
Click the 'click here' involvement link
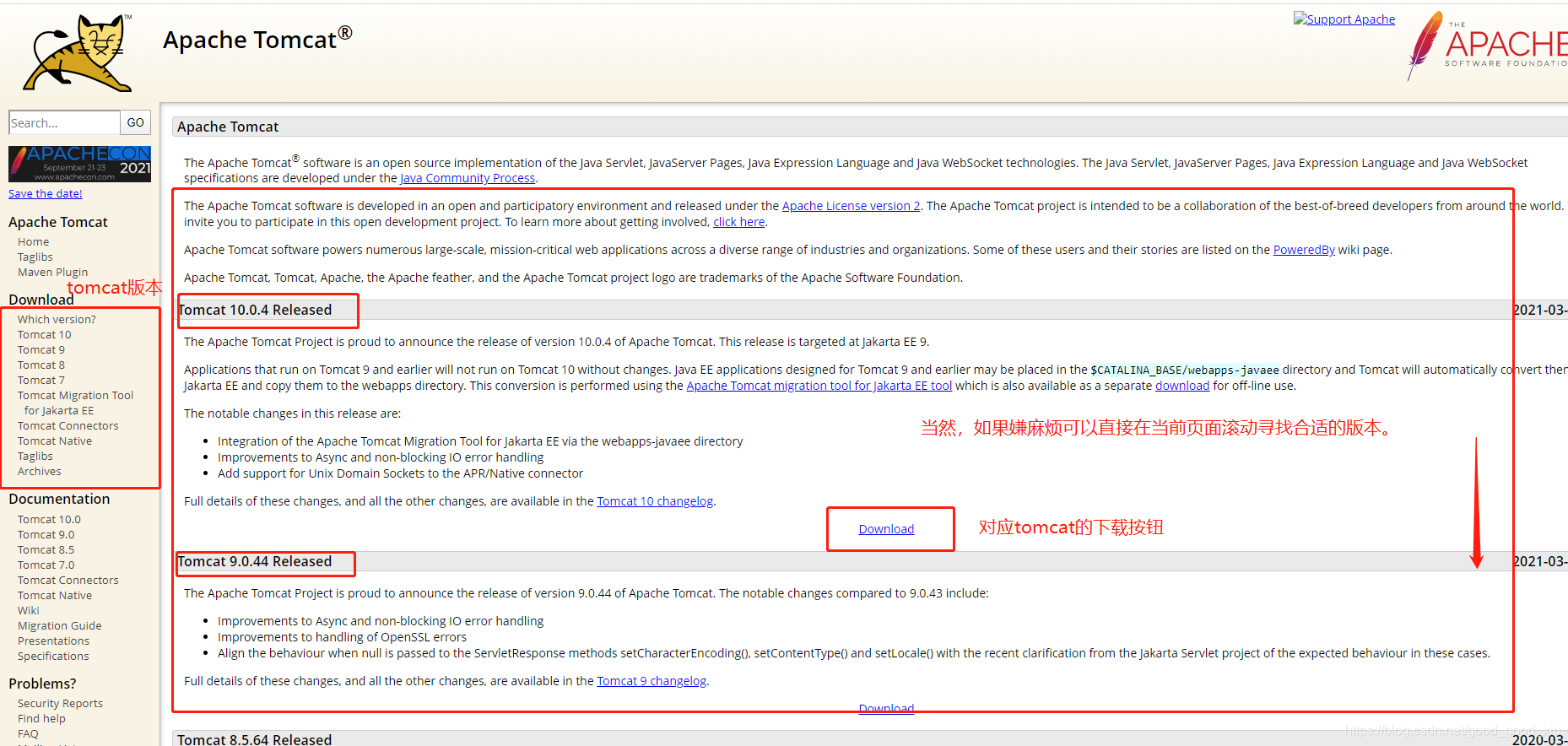pyautogui.click(x=739, y=222)
